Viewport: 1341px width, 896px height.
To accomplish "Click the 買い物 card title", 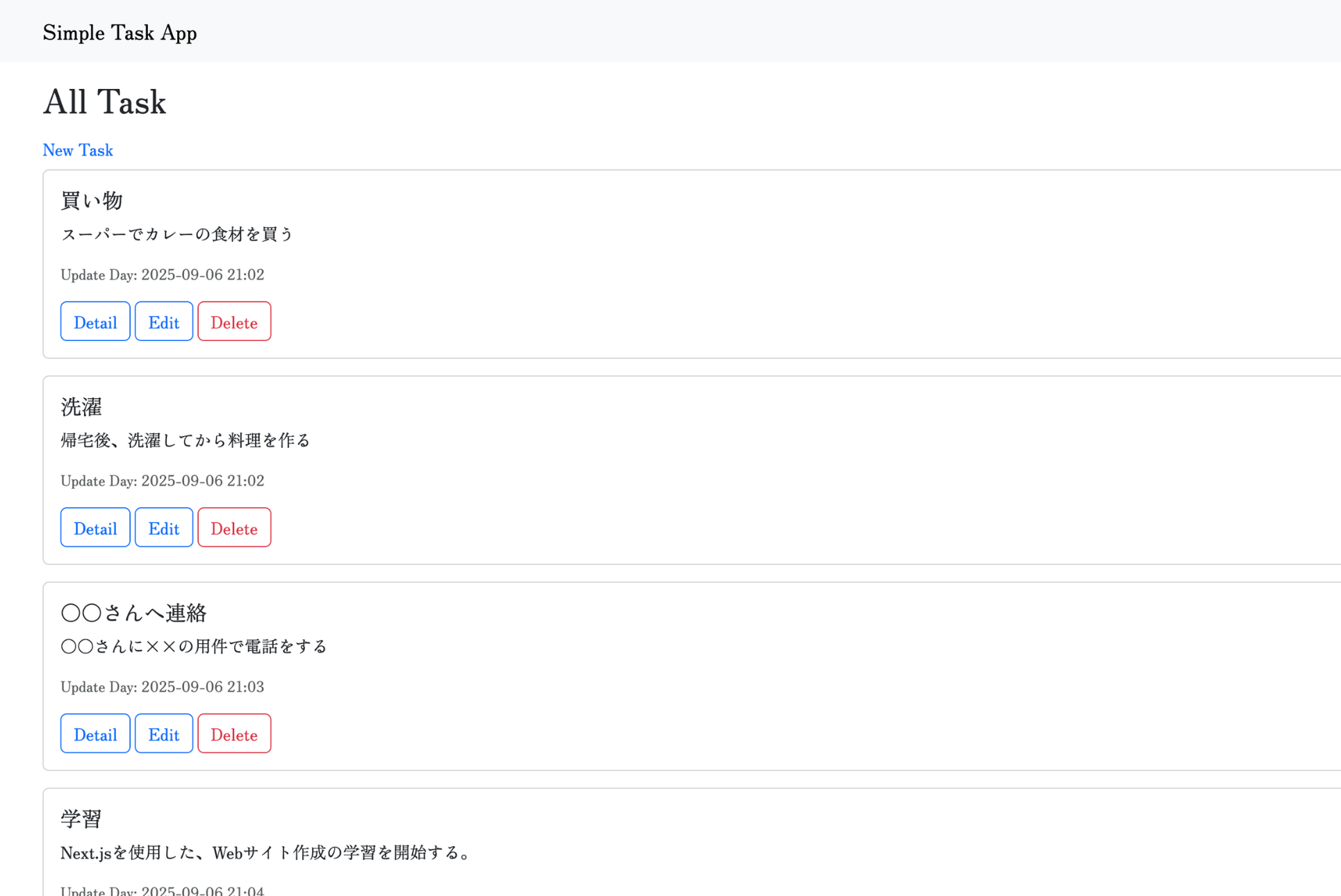I will click(92, 200).
